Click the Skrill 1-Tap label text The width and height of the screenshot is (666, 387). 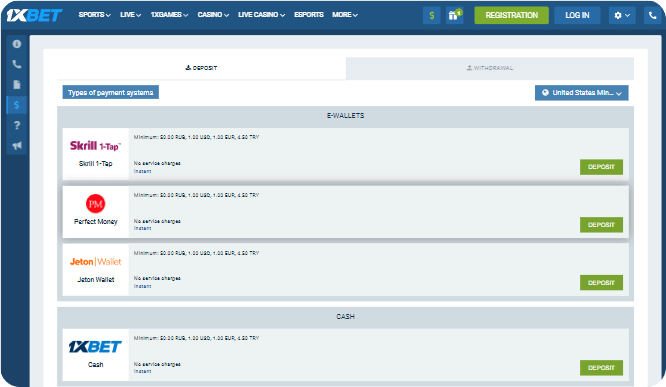[96, 164]
